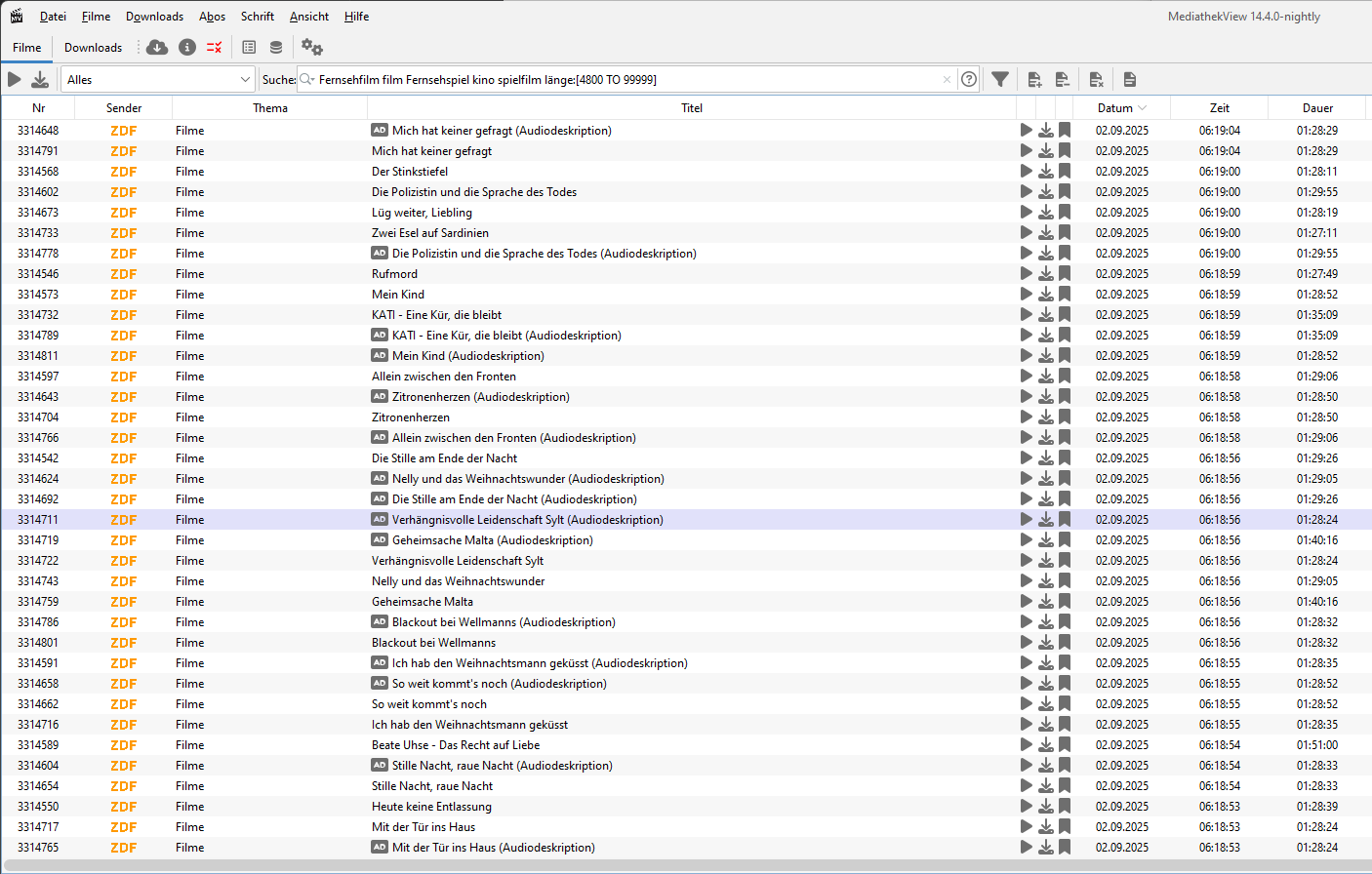This screenshot has width=1372, height=874.
Task: Sort by the Thema column header
Action: pyautogui.click(x=270, y=108)
